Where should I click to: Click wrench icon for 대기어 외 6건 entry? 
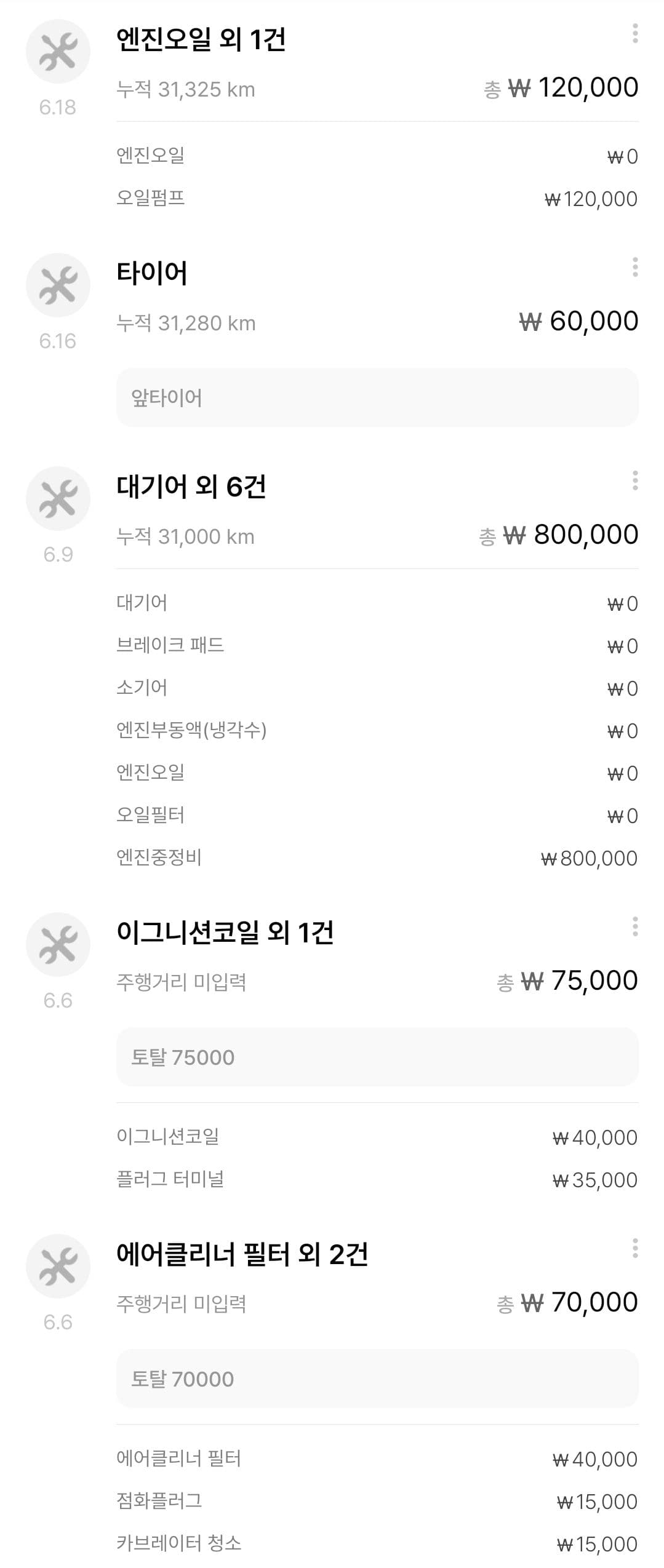tap(58, 499)
